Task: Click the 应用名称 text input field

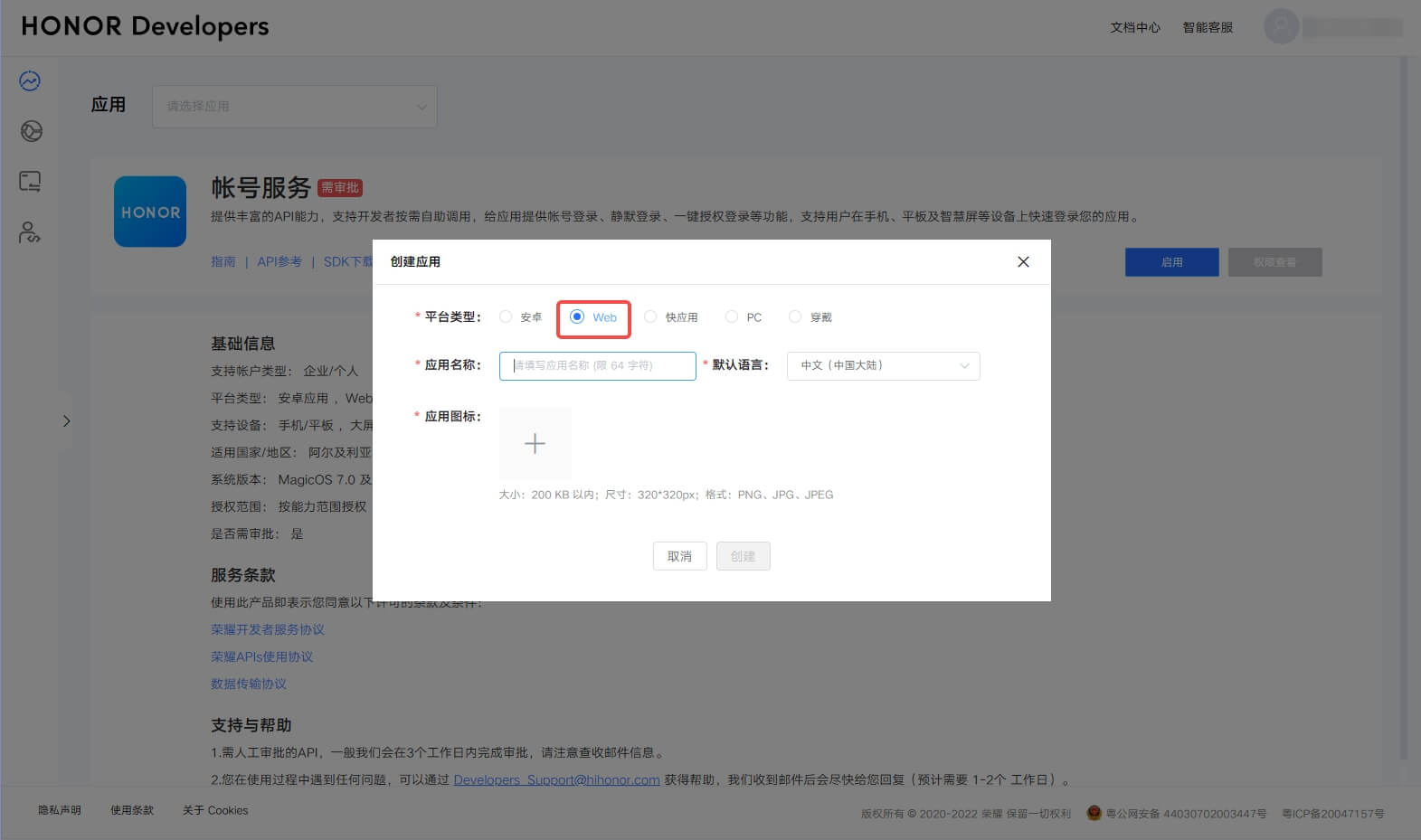Action: (597, 365)
